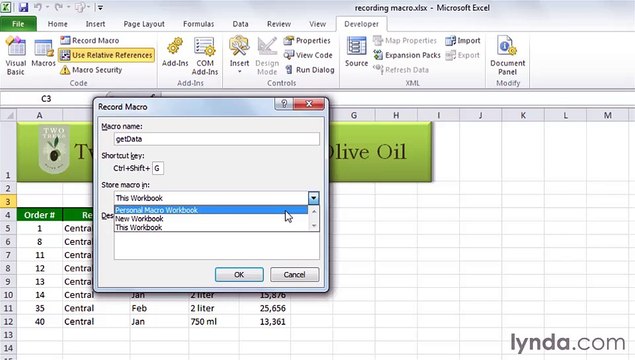The height and width of the screenshot is (360, 635).
Task: Switch to the Page Layout tab
Action: point(144,24)
